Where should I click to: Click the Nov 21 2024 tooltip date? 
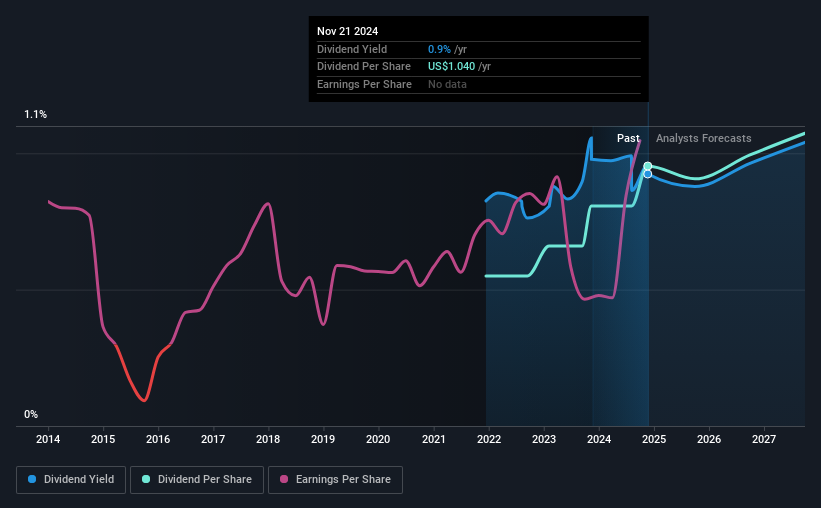pyautogui.click(x=347, y=31)
